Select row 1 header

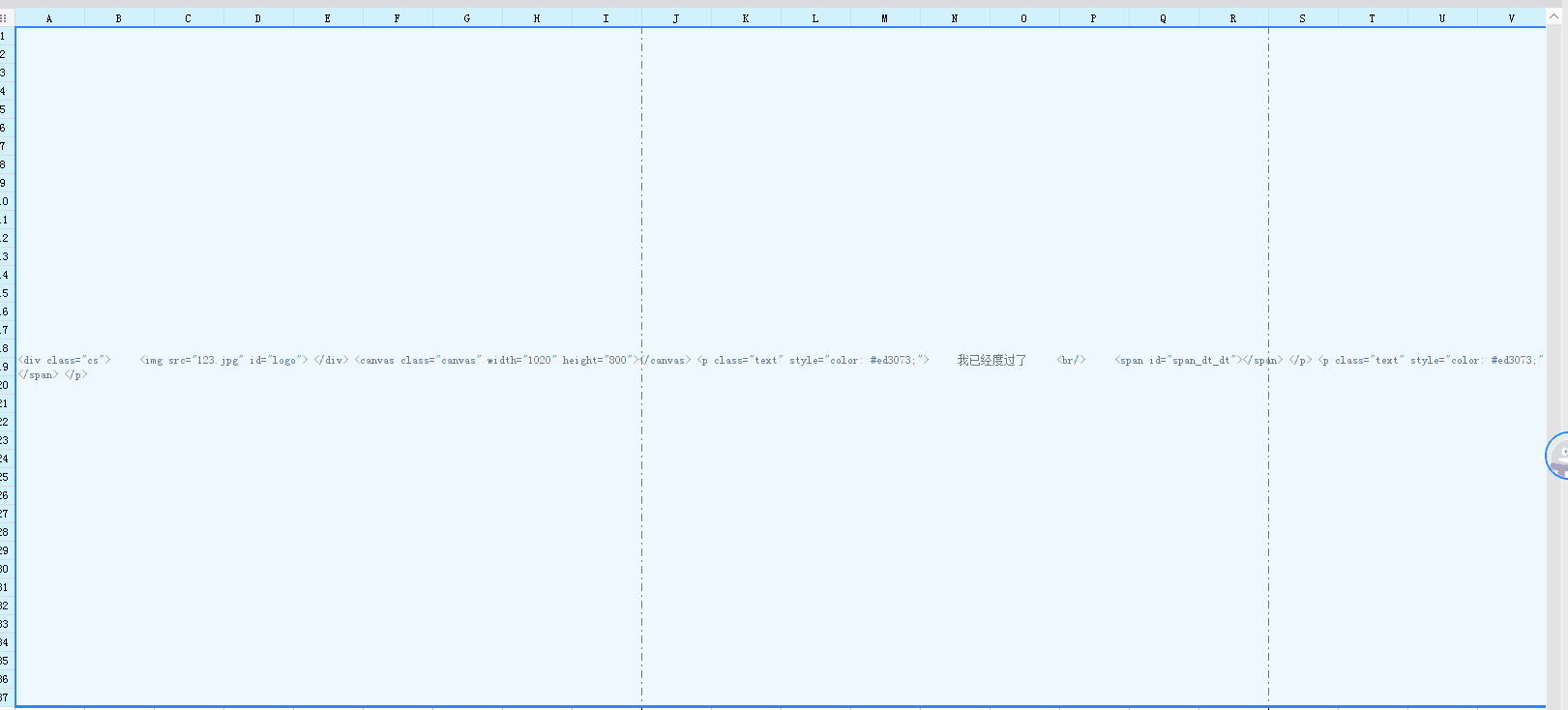pos(7,36)
